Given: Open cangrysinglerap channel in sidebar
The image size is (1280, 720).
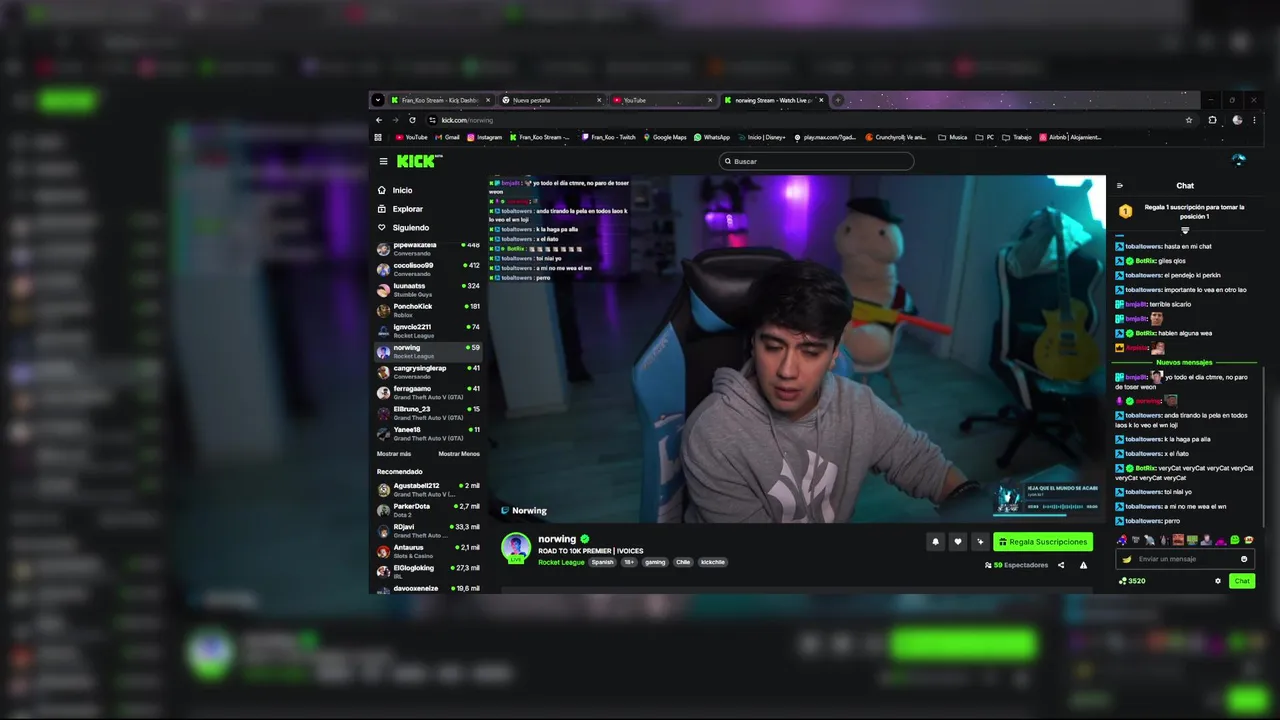Looking at the screenshot, I should coord(428,372).
